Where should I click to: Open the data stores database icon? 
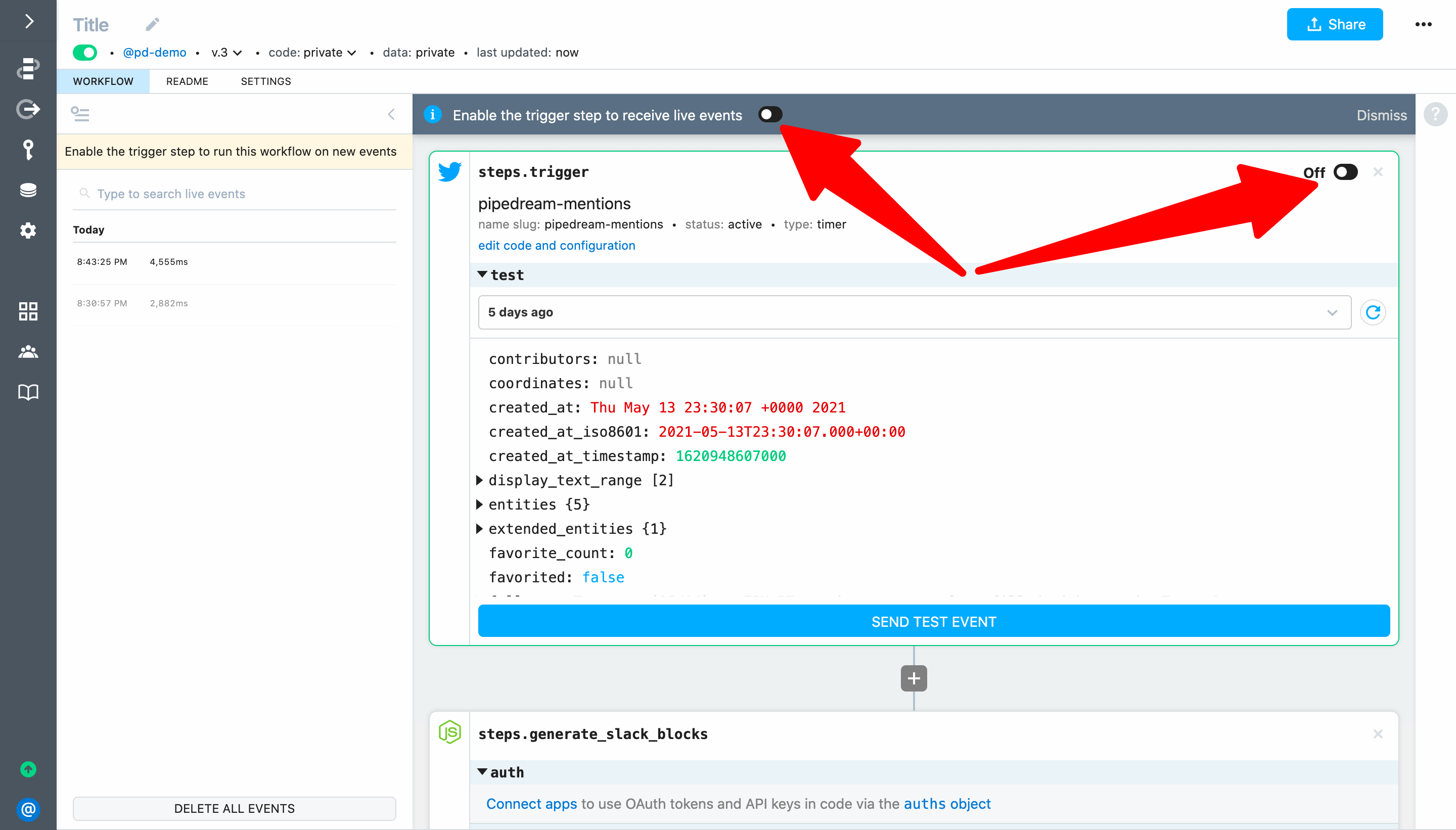click(28, 190)
